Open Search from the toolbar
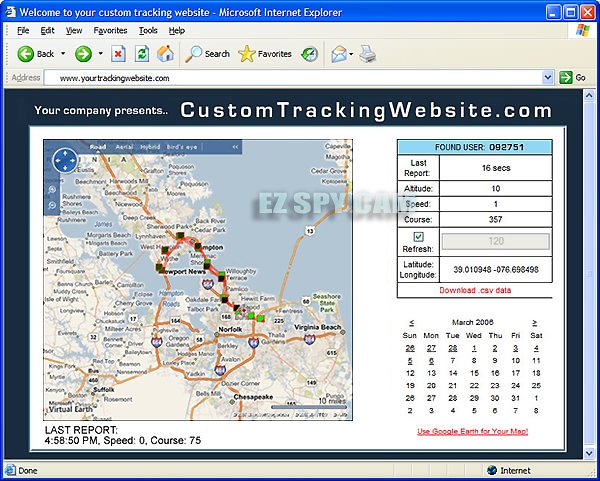This screenshot has height=481, width=600. tap(208, 54)
